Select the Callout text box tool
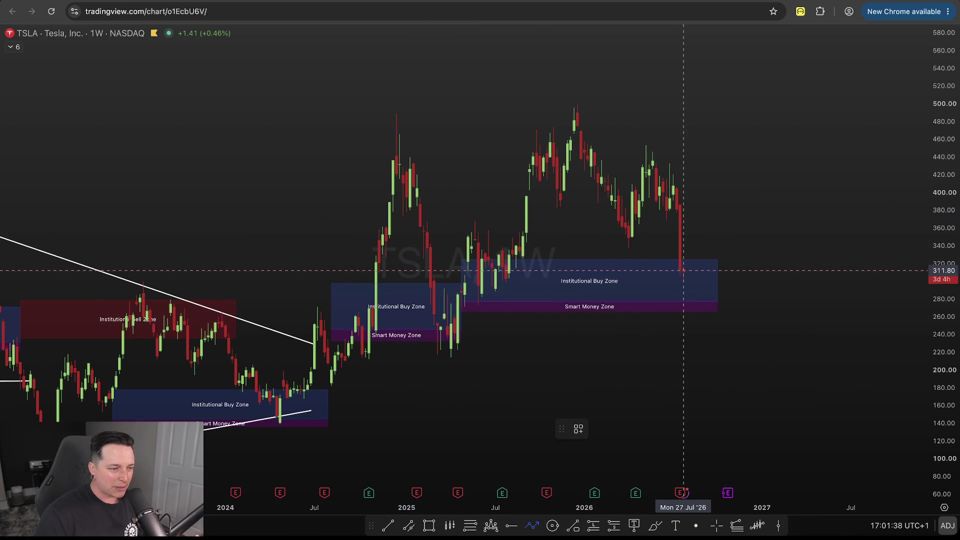The width and height of the screenshot is (960, 540). pyautogui.click(x=634, y=525)
